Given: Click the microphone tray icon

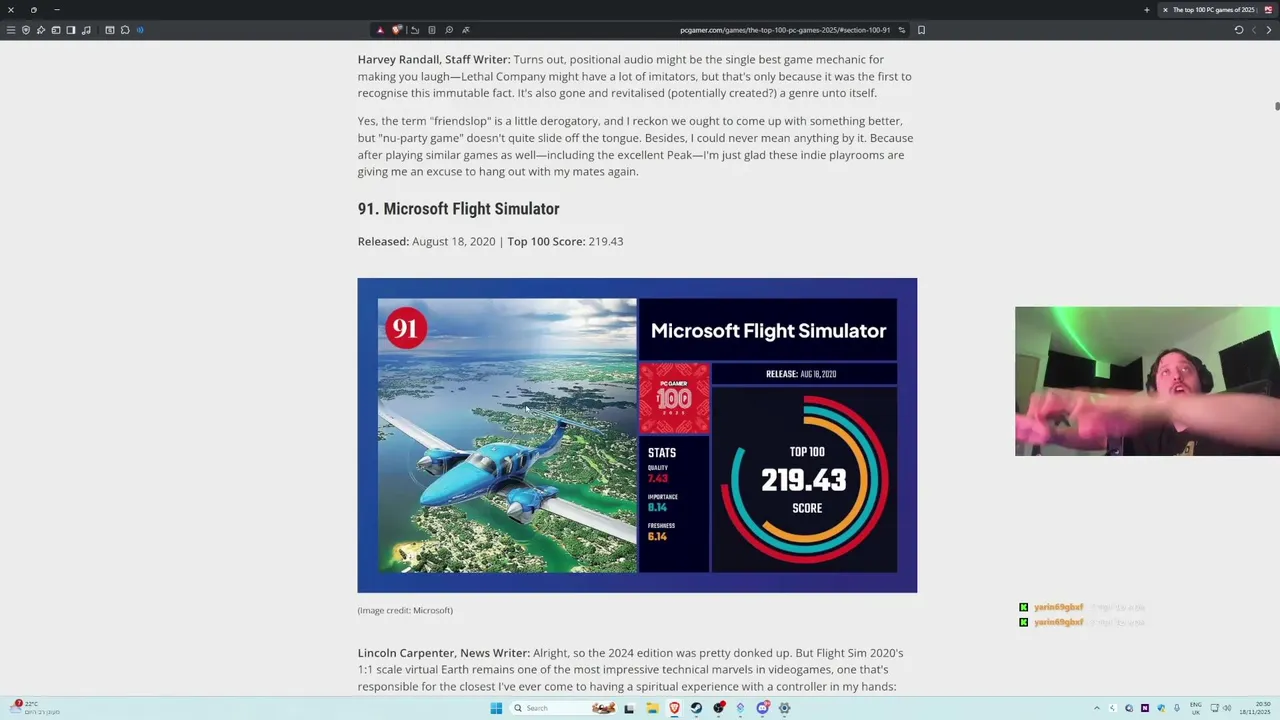Looking at the screenshot, I should [1177, 708].
